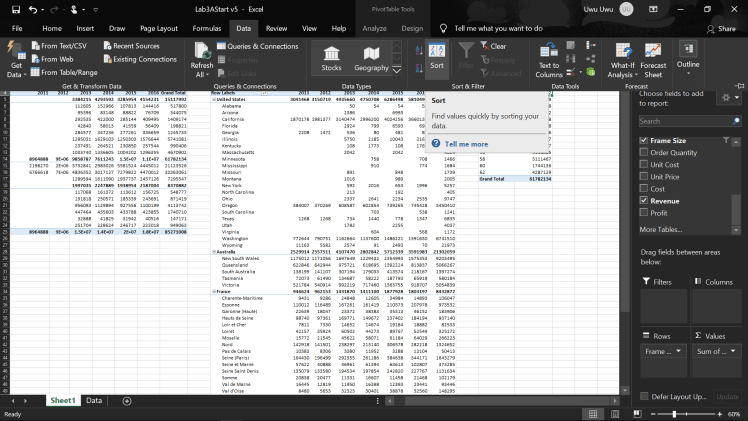Switch to the Formulas ribbon tab

coord(206,29)
